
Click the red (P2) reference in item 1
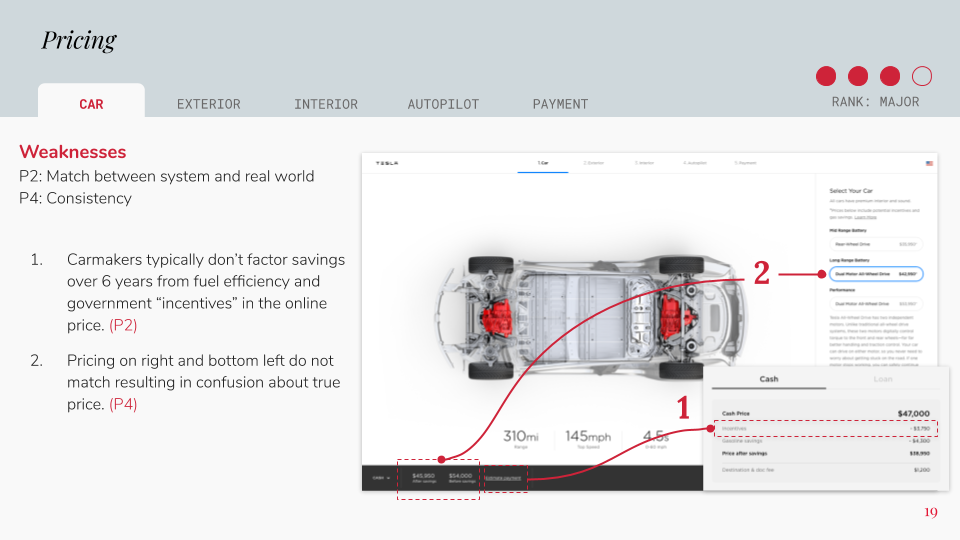[123, 325]
